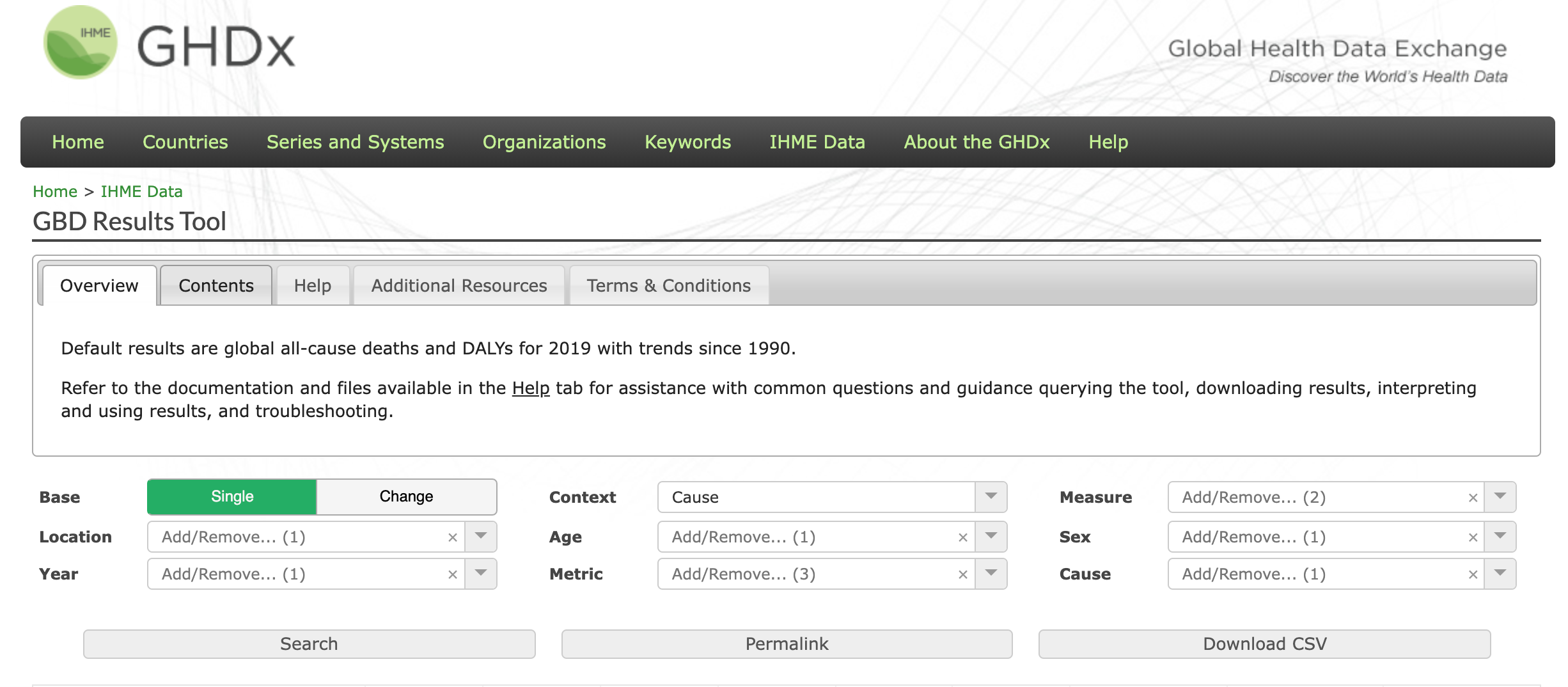Click the Download CSV button
Image resolution: width=1568 pixels, height=687 pixels.
[1264, 644]
